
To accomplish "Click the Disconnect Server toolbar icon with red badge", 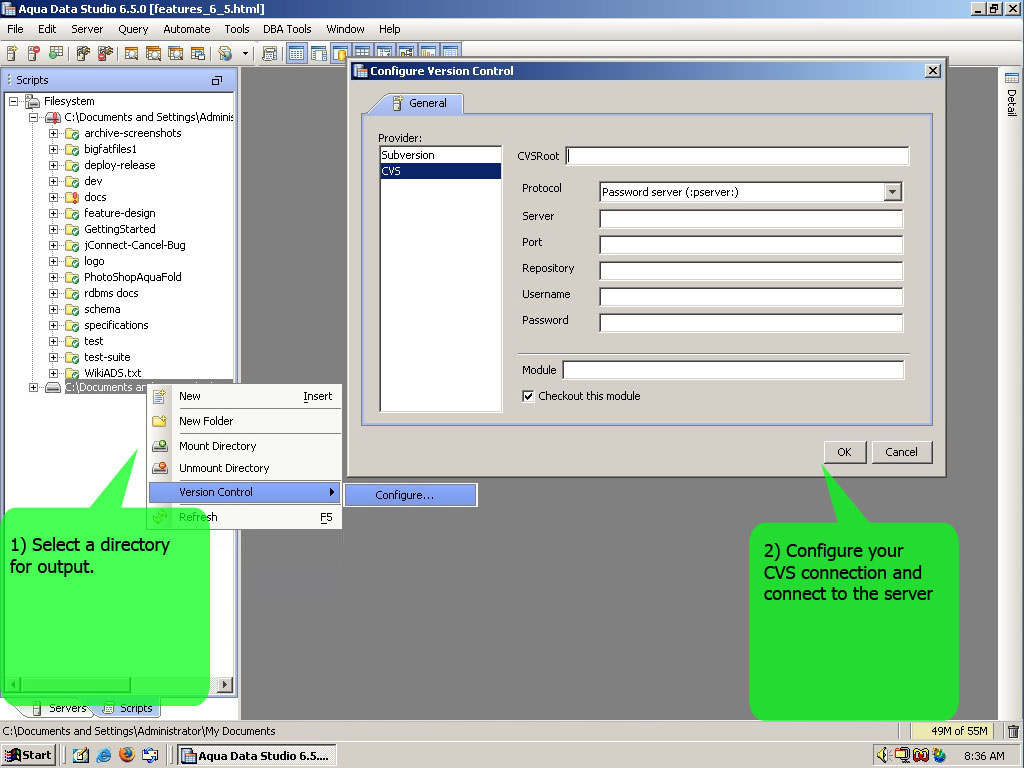I will tap(104, 53).
